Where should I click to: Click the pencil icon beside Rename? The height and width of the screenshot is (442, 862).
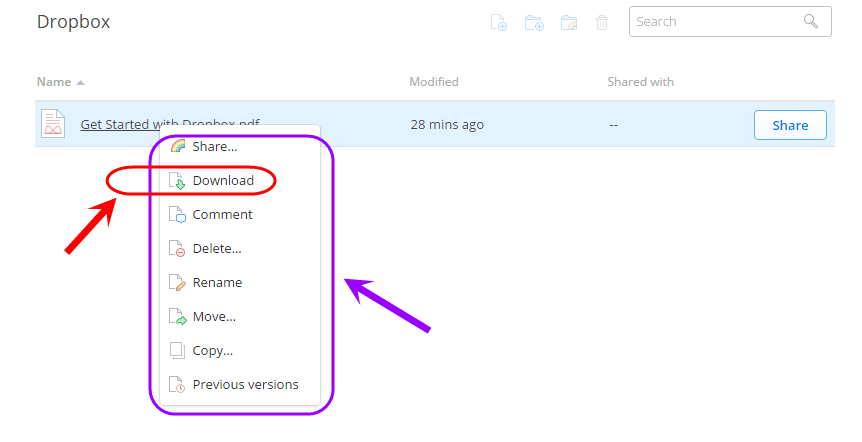coord(177,283)
